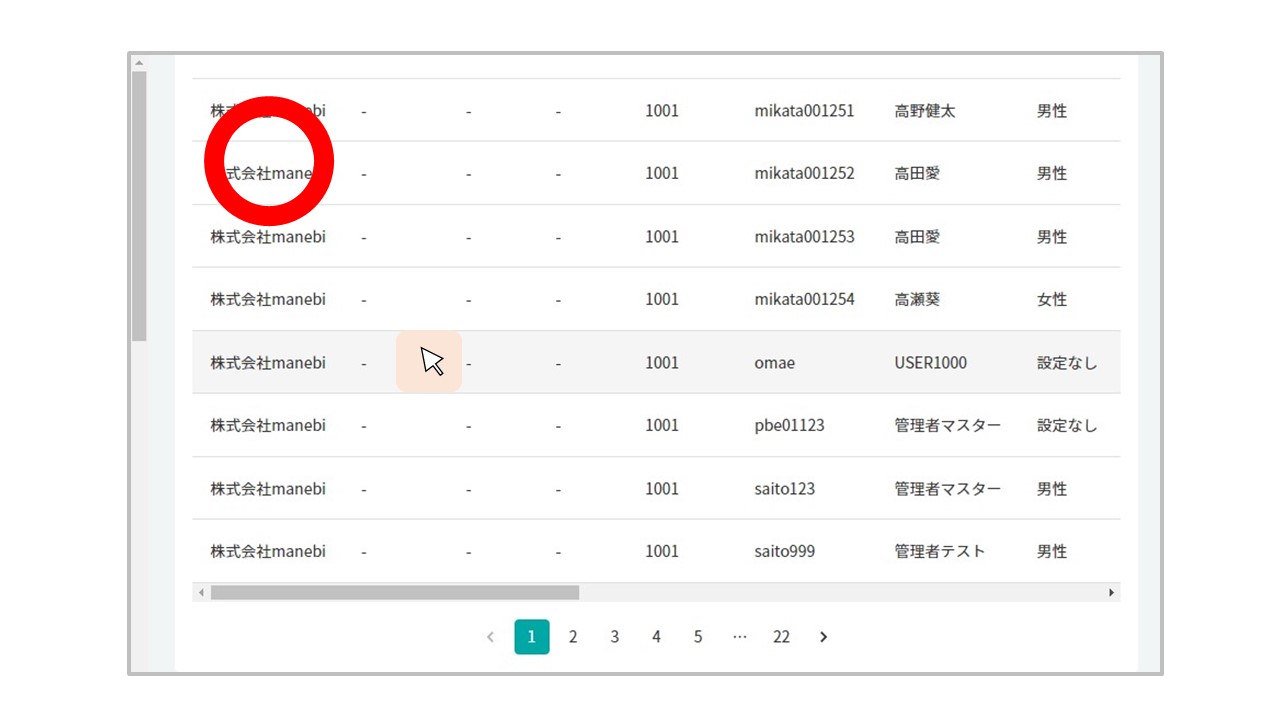Click horizontal scrollbar left arrow
This screenshot has width=1280, height=720.
(x=201, y=593)
